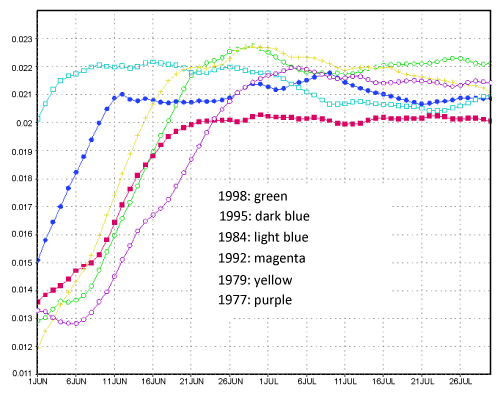Image resolution: width=500 pixels, height=397 pixels.
Task: Click the y-axis label 0.02
Action: 25,123
